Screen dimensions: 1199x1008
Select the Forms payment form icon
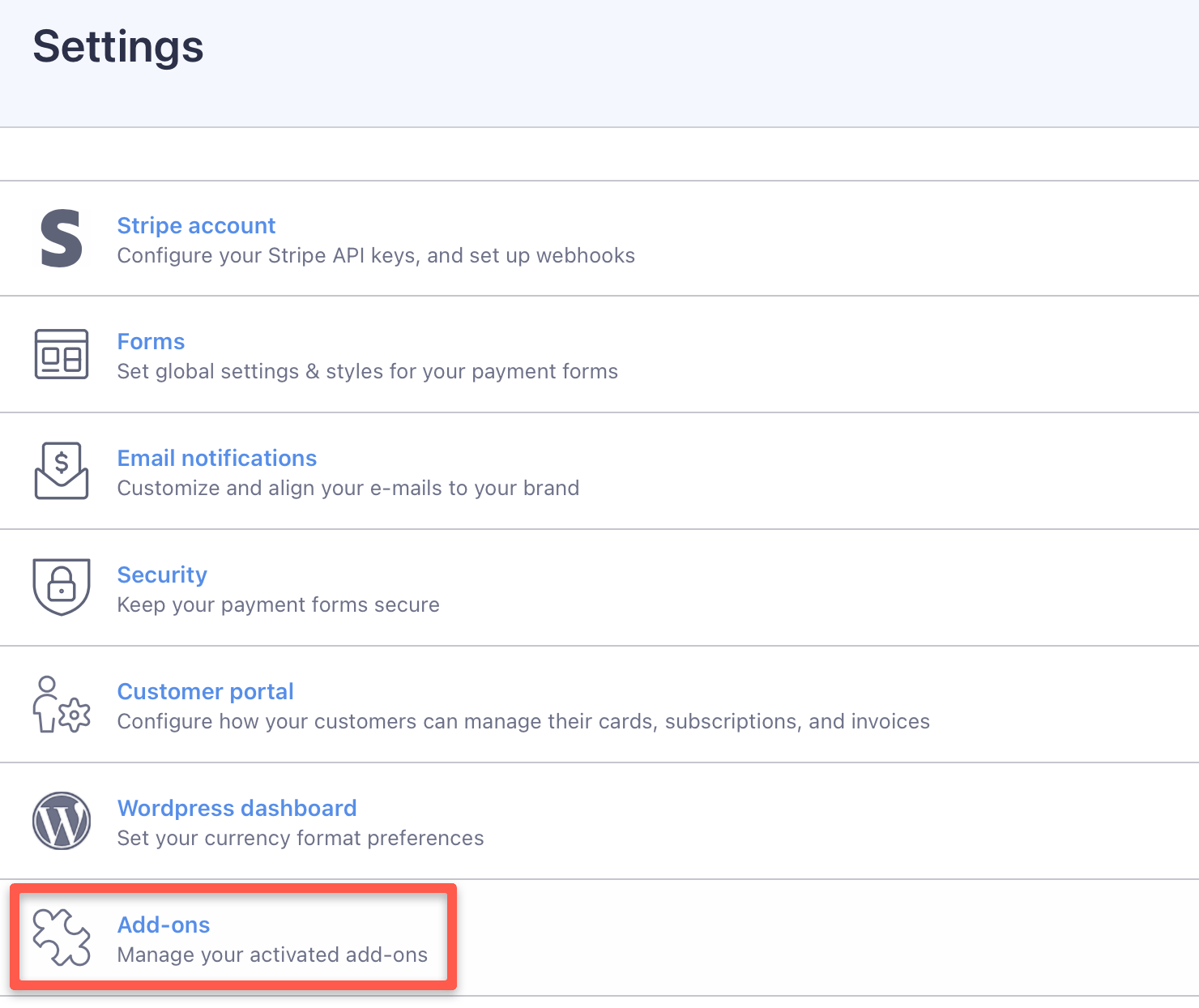point(61,354)
